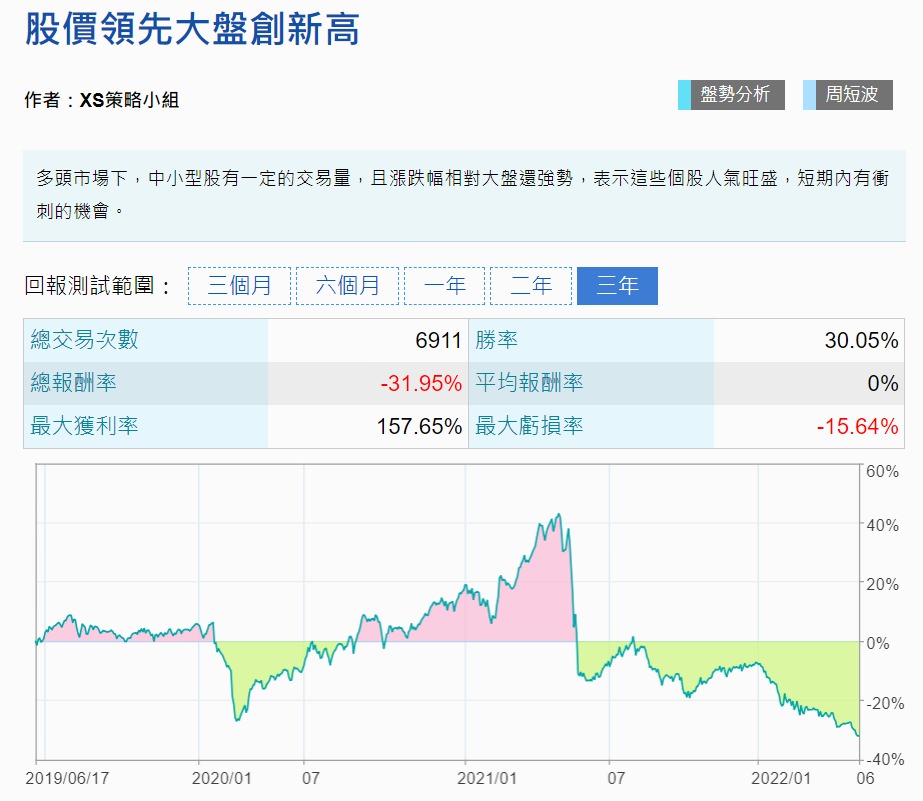
Task: Click the -15.64% max loss value
Action: click(857, 427)
